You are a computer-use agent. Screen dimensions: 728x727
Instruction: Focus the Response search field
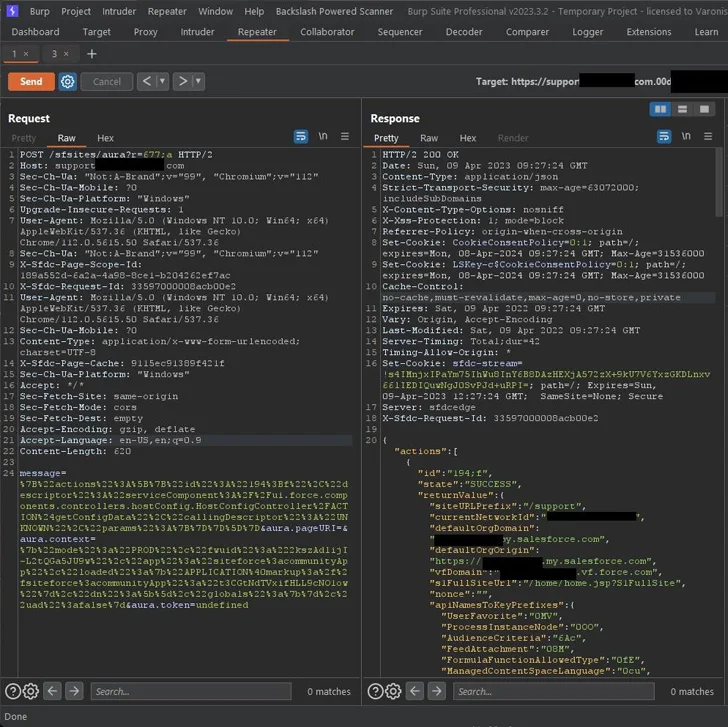(x=554, y=692)
